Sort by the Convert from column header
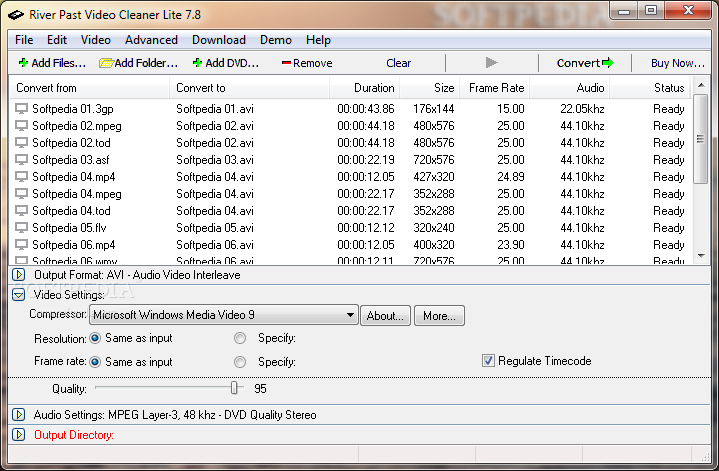The height and width of the screenshot is (471, 719). (89, 88)
